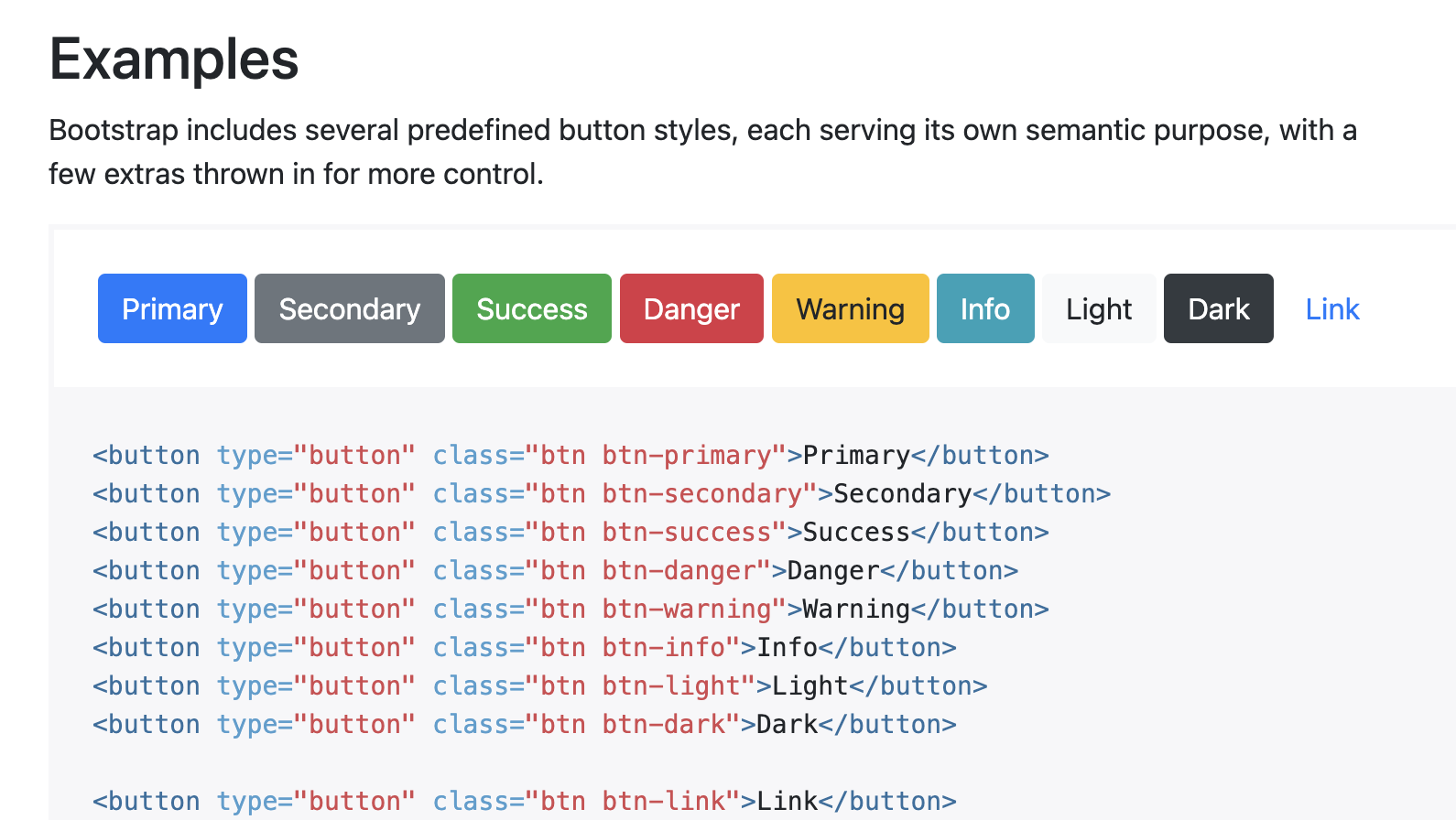
Task: Click the Link styled link
Action: (x=1332, y=308)
